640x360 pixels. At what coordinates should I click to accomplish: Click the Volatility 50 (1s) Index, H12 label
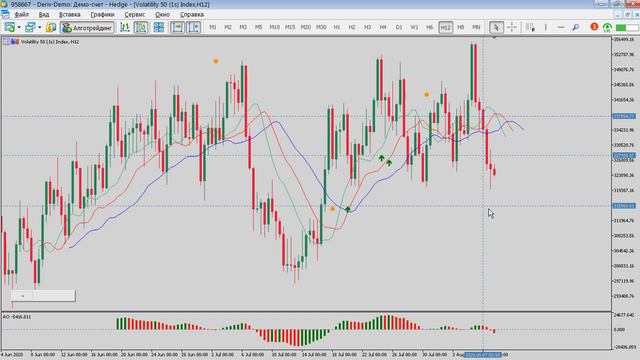50,42
